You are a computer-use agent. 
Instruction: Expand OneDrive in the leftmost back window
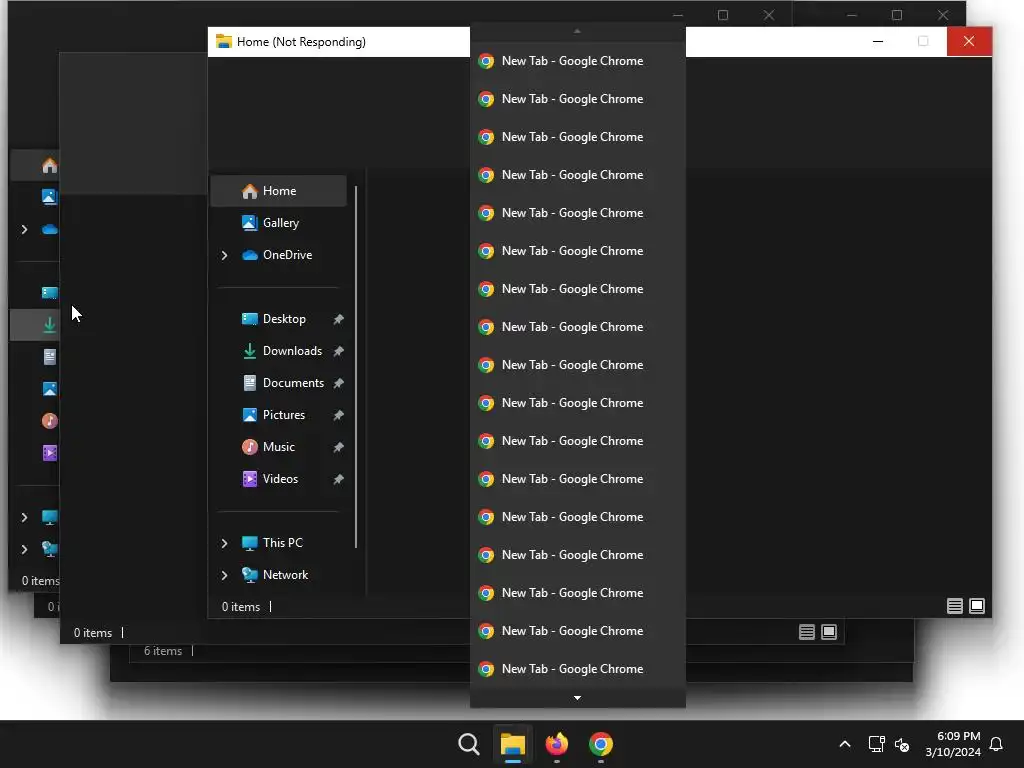[x=24, y=229]
